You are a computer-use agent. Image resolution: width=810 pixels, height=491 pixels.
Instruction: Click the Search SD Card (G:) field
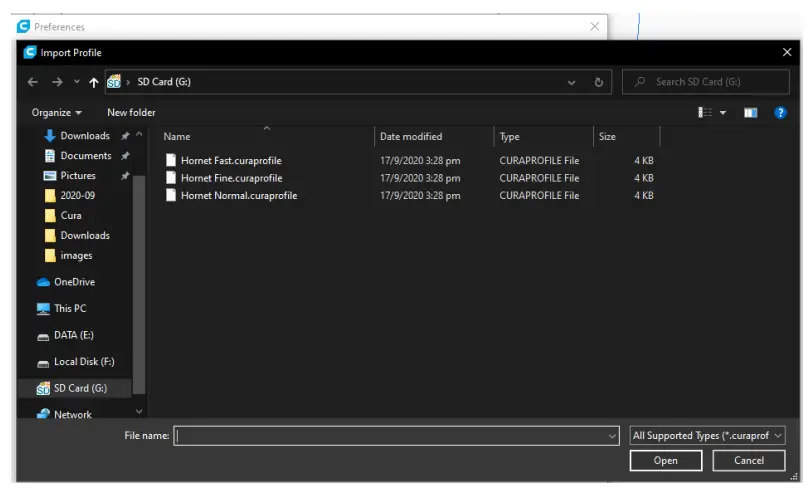pos(706,82)
